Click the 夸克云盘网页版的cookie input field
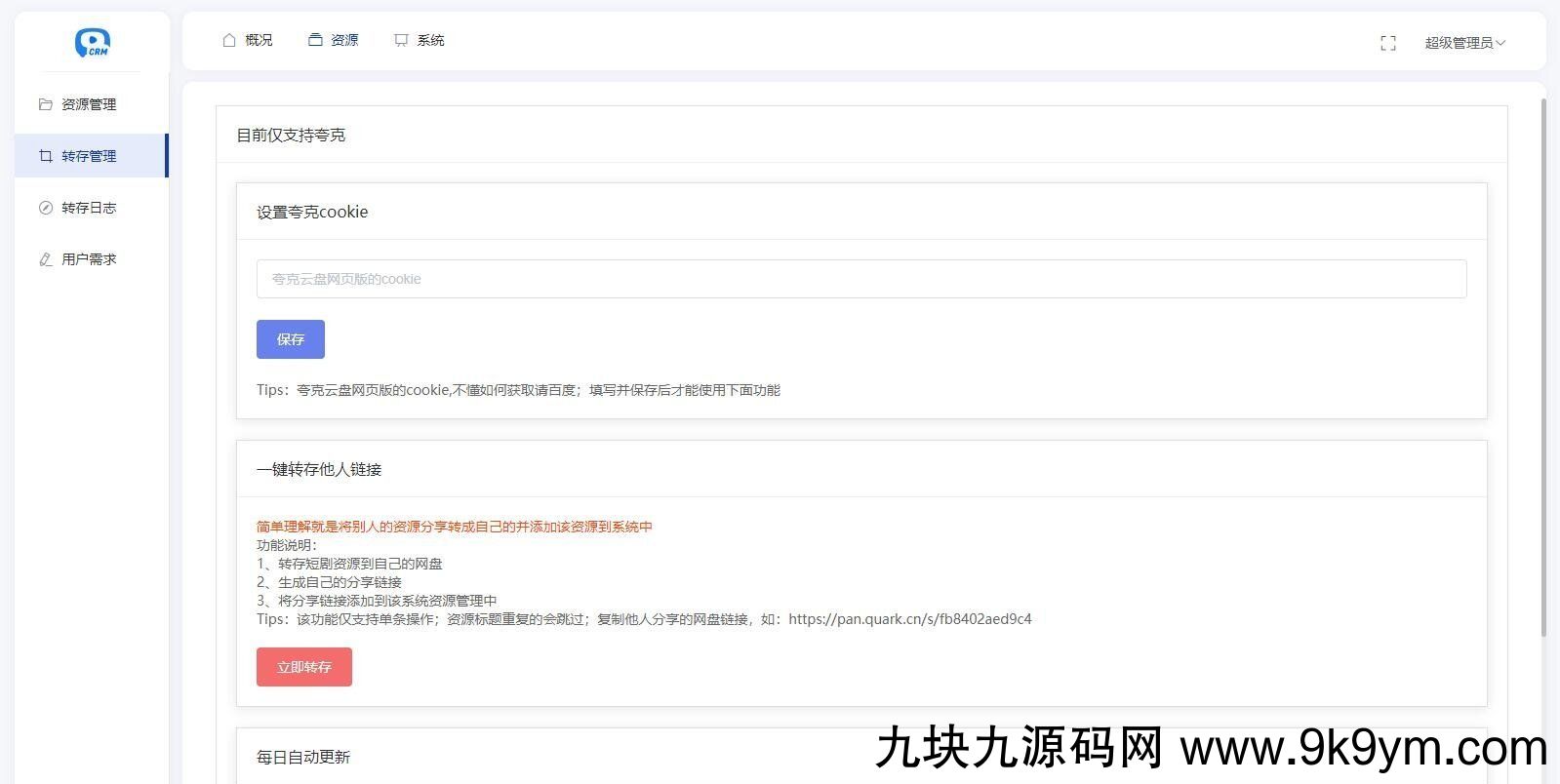Image resolution: width=1560 pixels, height=784 pixels. tap(861, 279)
